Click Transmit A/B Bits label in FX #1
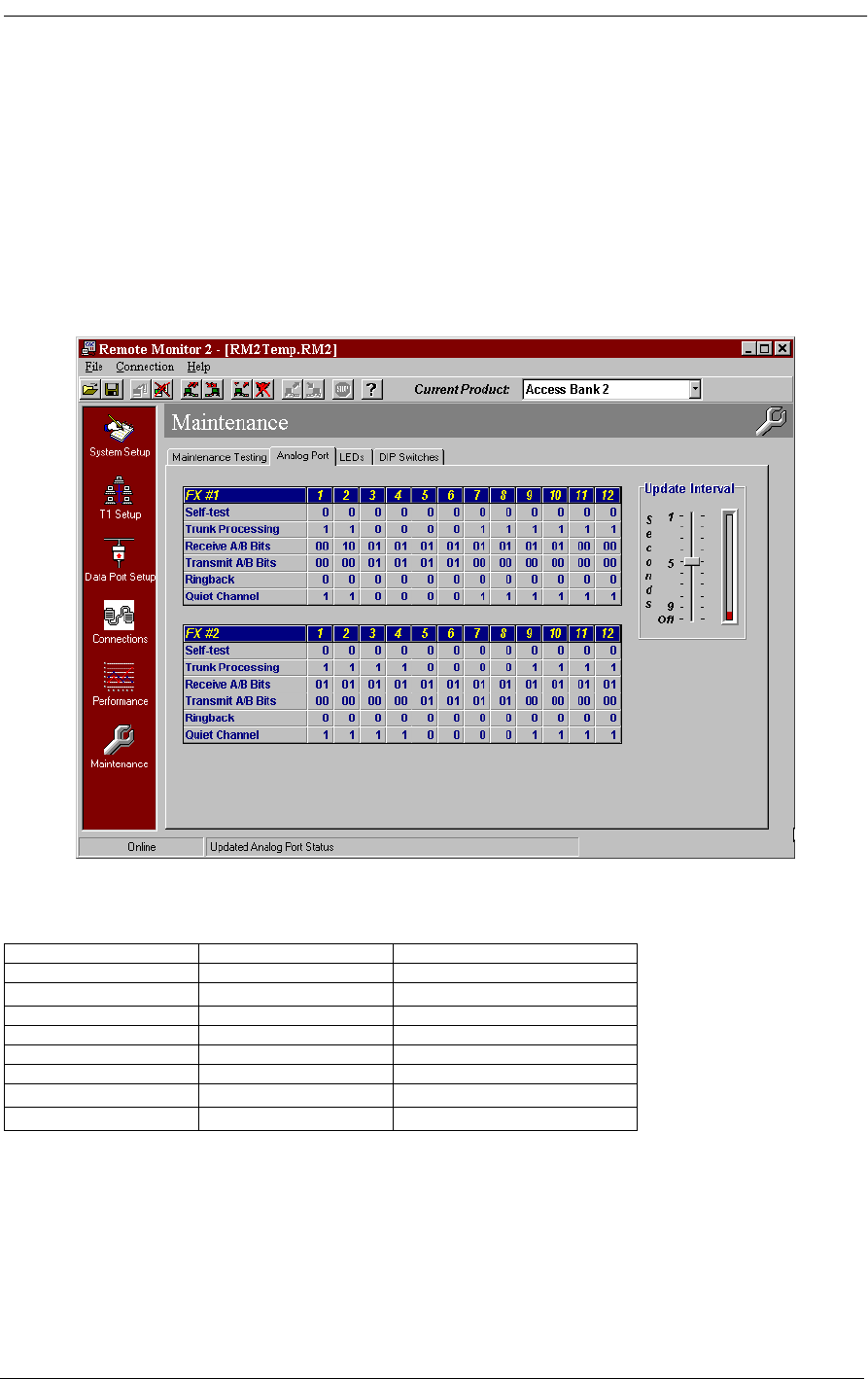This screenshot has width=868, height=1379. (x=231, y=563)
